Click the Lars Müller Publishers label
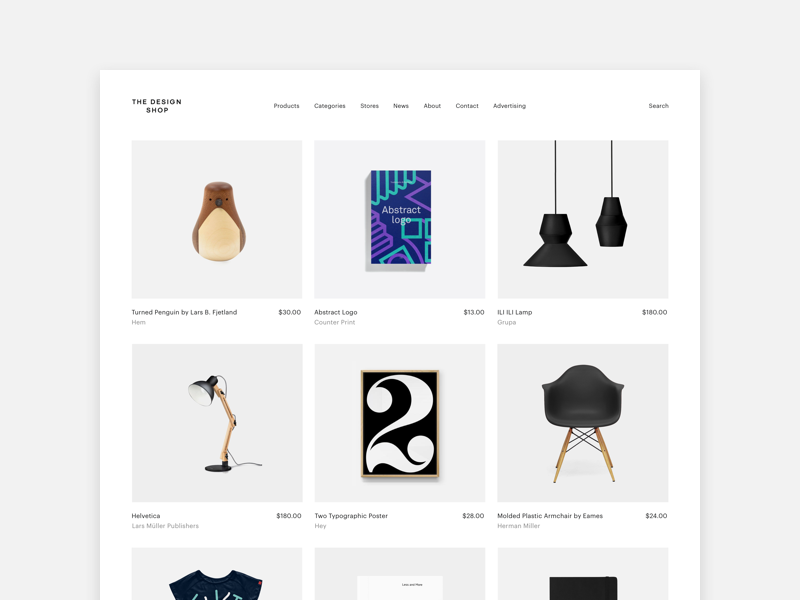Image resolution: width=800 pixels, height=600 pixels. (165, 526)
